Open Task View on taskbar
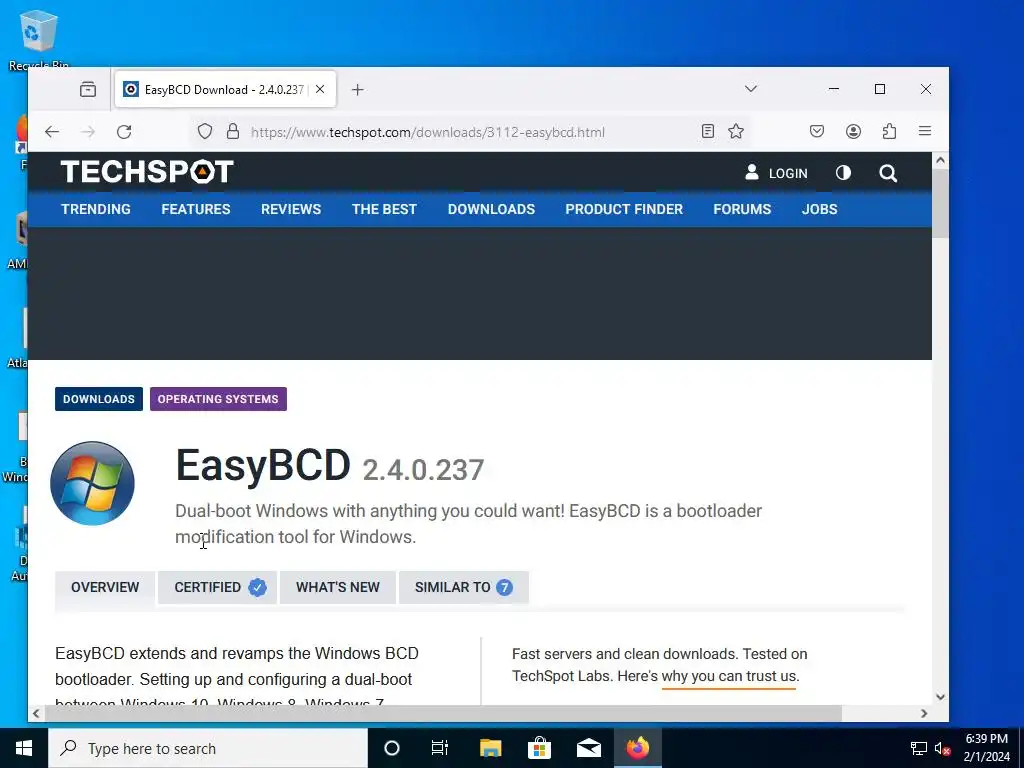Viewport: 1024px width, 768px height. (x=440, y=748)
